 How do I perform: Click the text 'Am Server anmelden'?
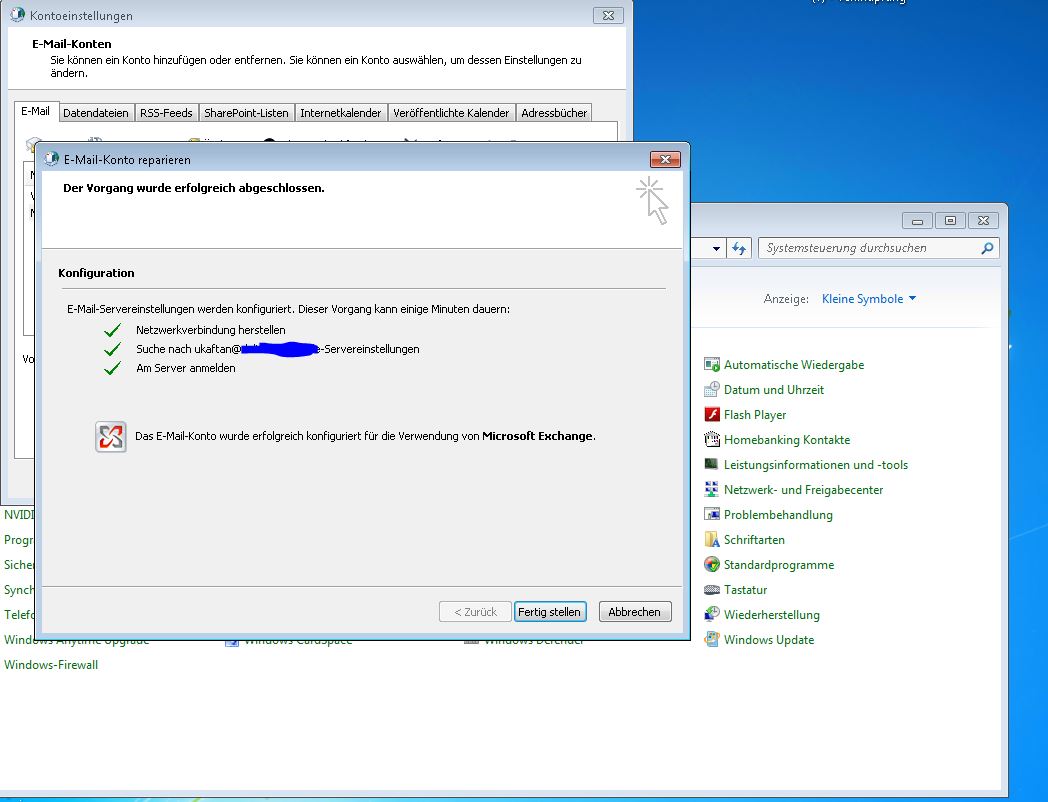pos(186,368)
